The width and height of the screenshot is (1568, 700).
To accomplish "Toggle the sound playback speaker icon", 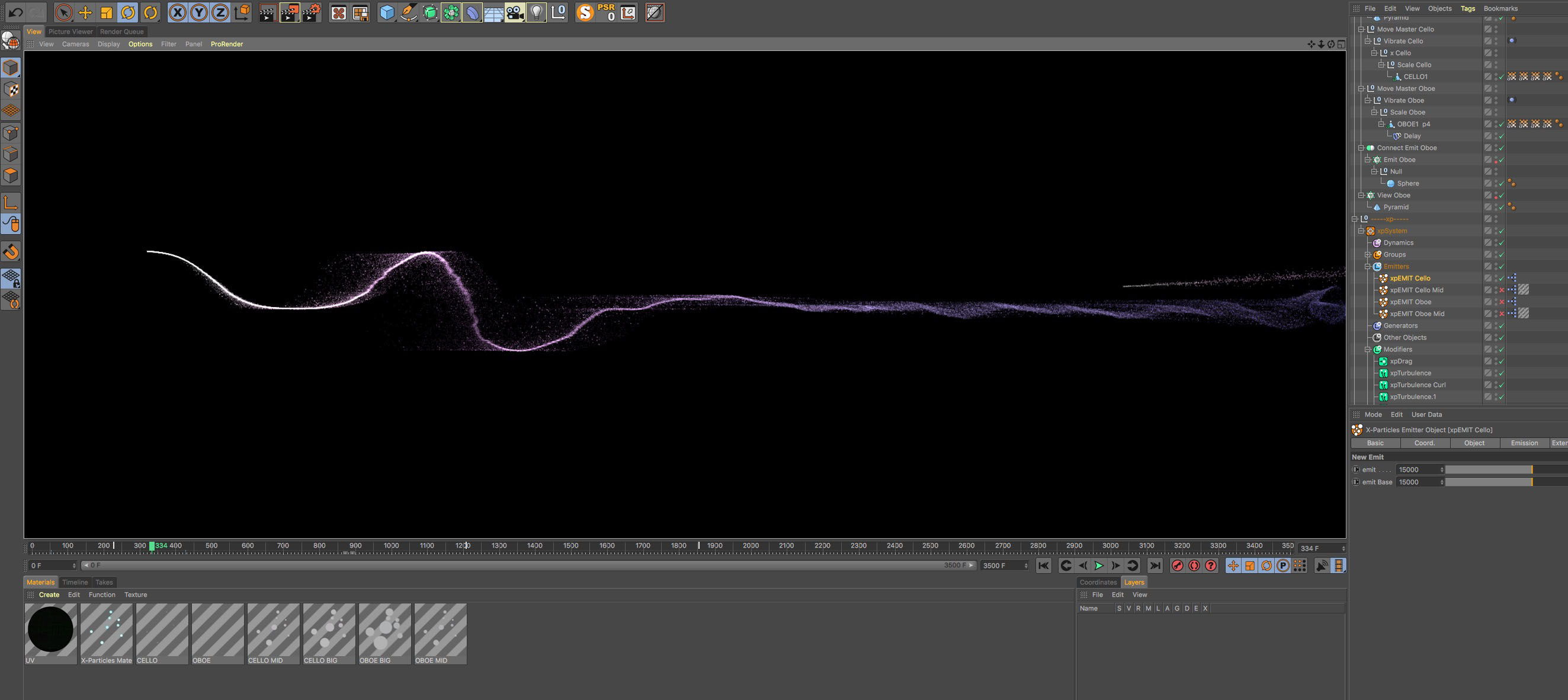I will point(1322,566).
